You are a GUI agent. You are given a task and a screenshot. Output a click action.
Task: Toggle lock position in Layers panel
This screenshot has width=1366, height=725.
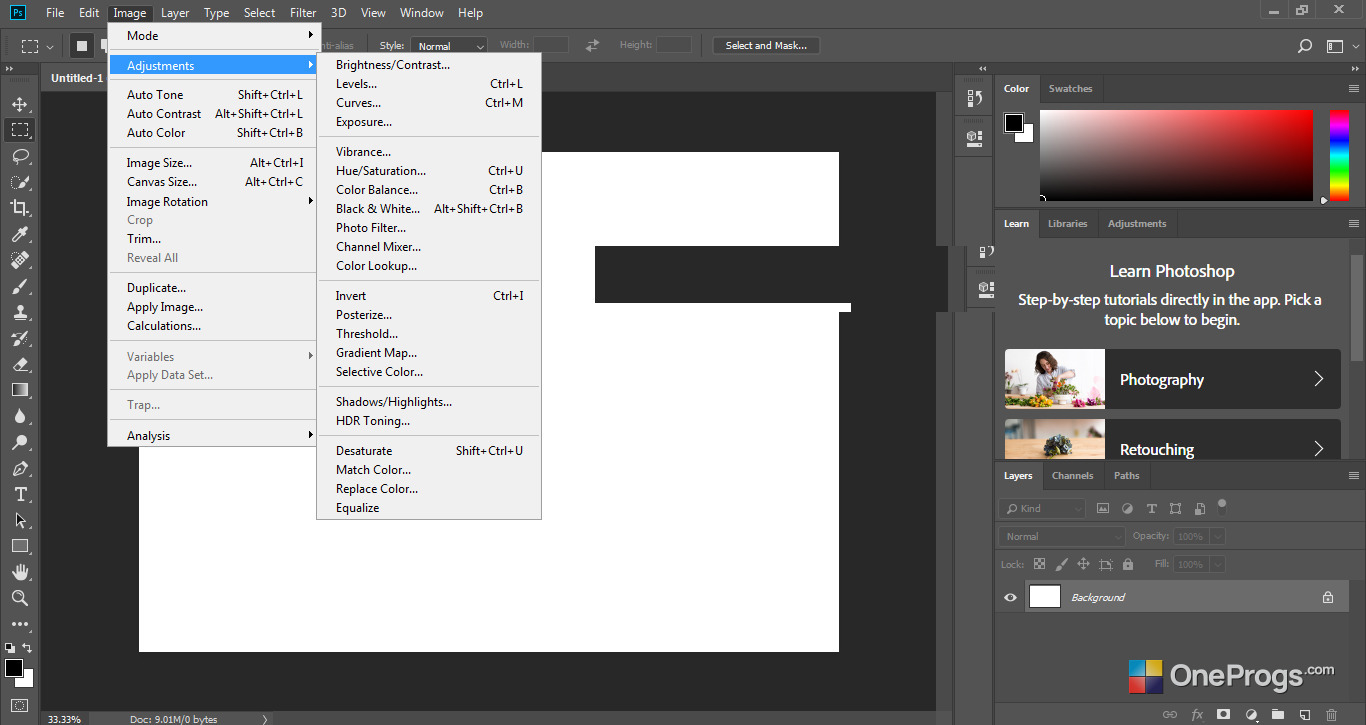click(x=1083, y=564)
